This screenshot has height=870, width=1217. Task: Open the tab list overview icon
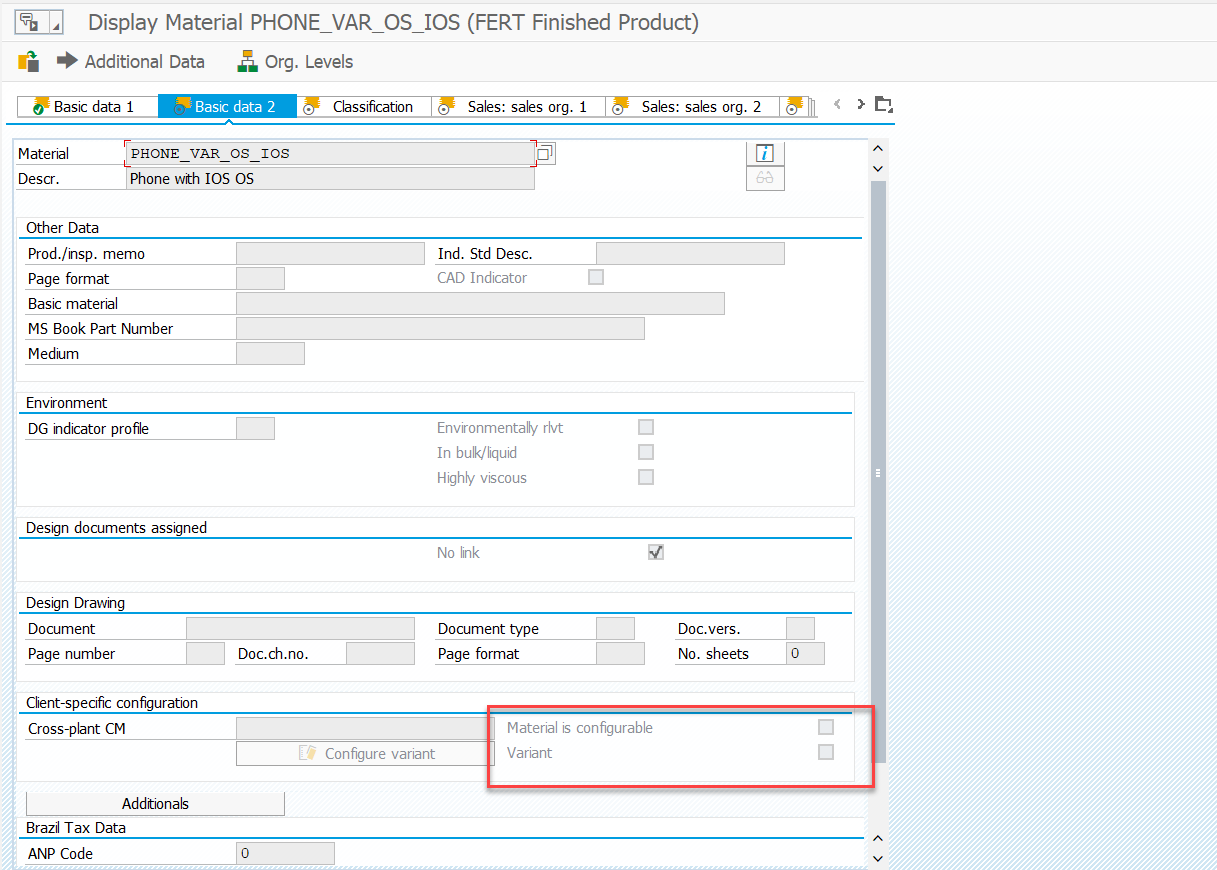[883, 104]
